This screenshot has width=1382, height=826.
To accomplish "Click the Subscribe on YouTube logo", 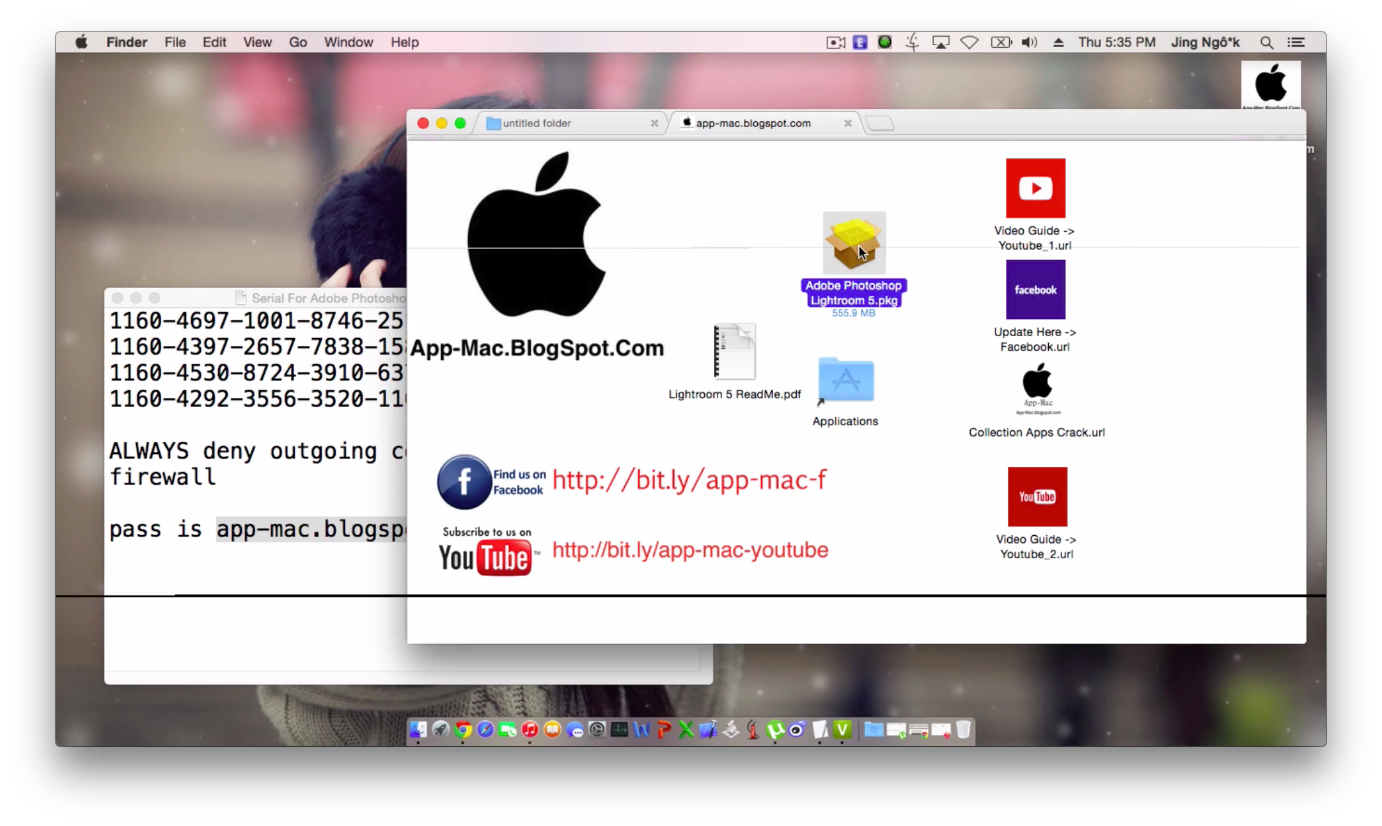I will [x=488, y=551].
